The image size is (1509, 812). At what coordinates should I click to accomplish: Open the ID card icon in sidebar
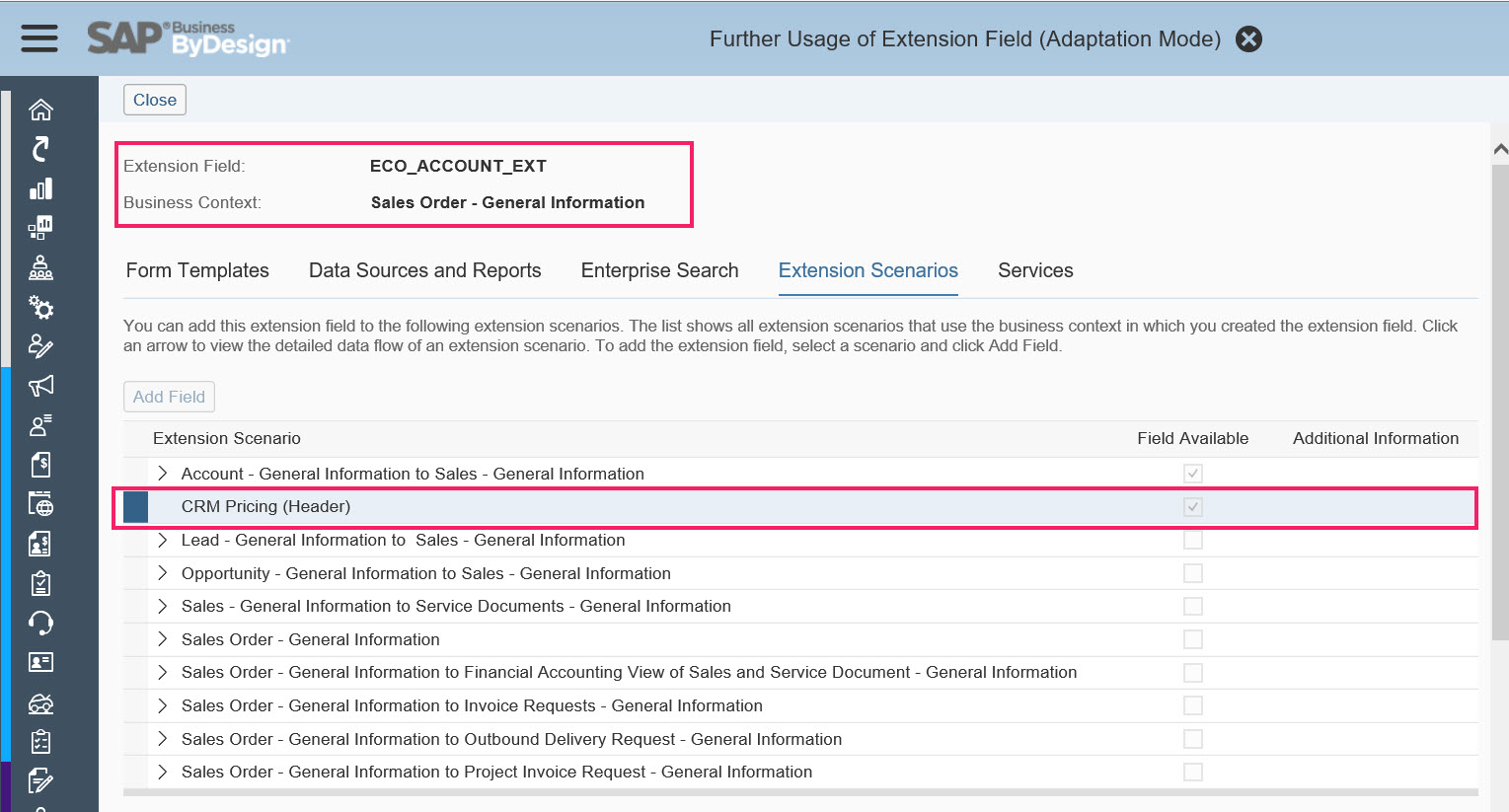click(x=40, y=662)
